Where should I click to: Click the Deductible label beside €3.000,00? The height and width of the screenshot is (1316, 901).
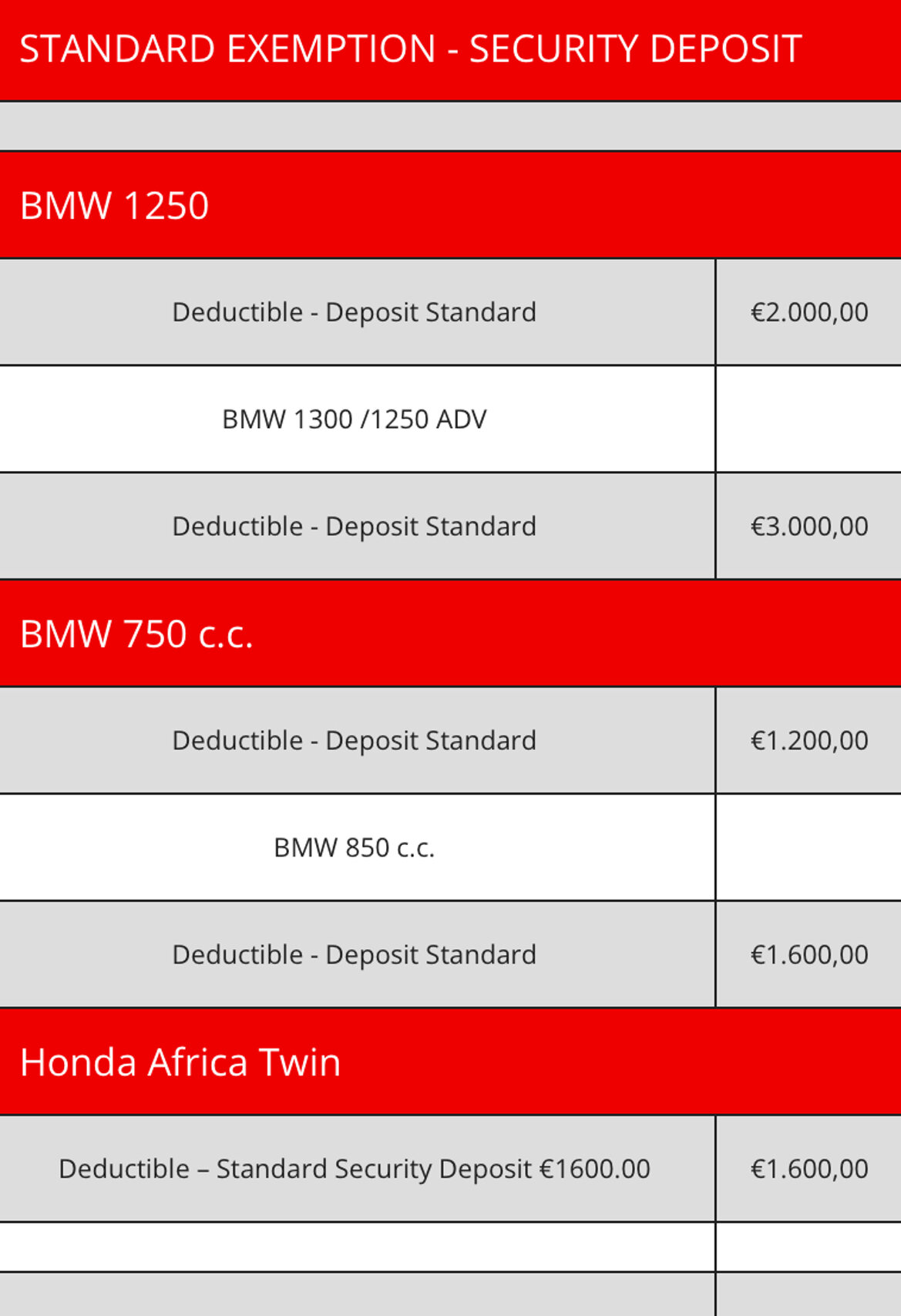[x=354, y=527]
